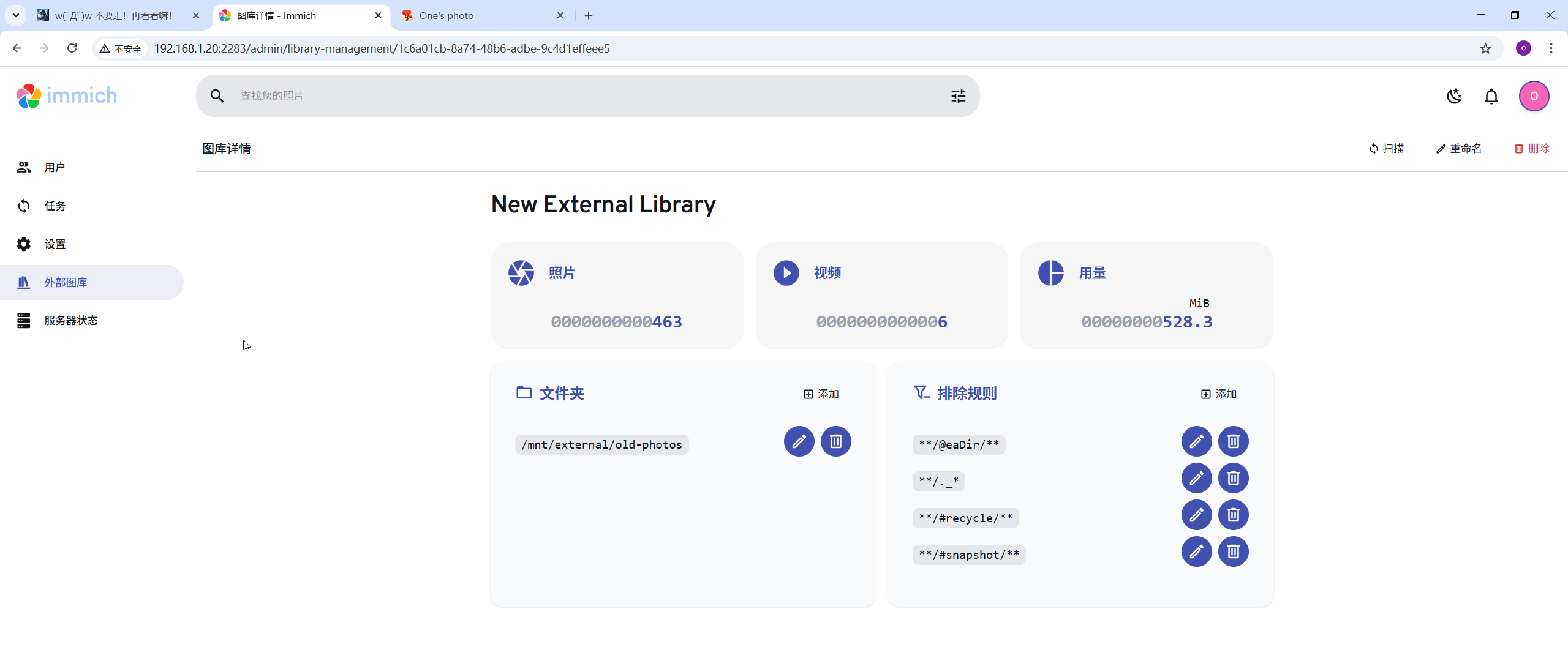Toggle dark mode theme
Screen dimensions: 1568x669
1454,96
